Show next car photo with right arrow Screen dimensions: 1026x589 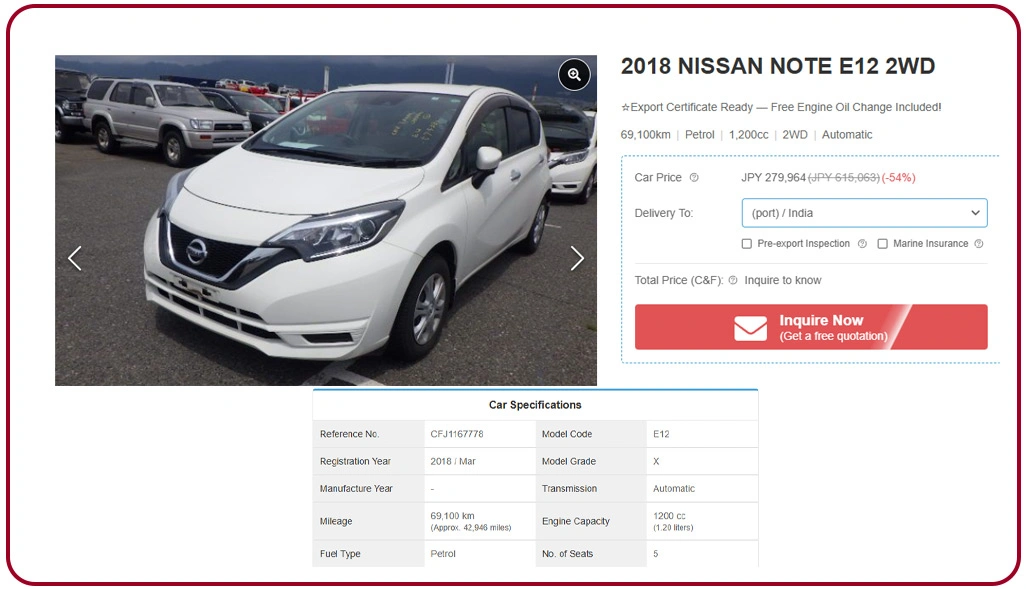(x=576, y=259)
